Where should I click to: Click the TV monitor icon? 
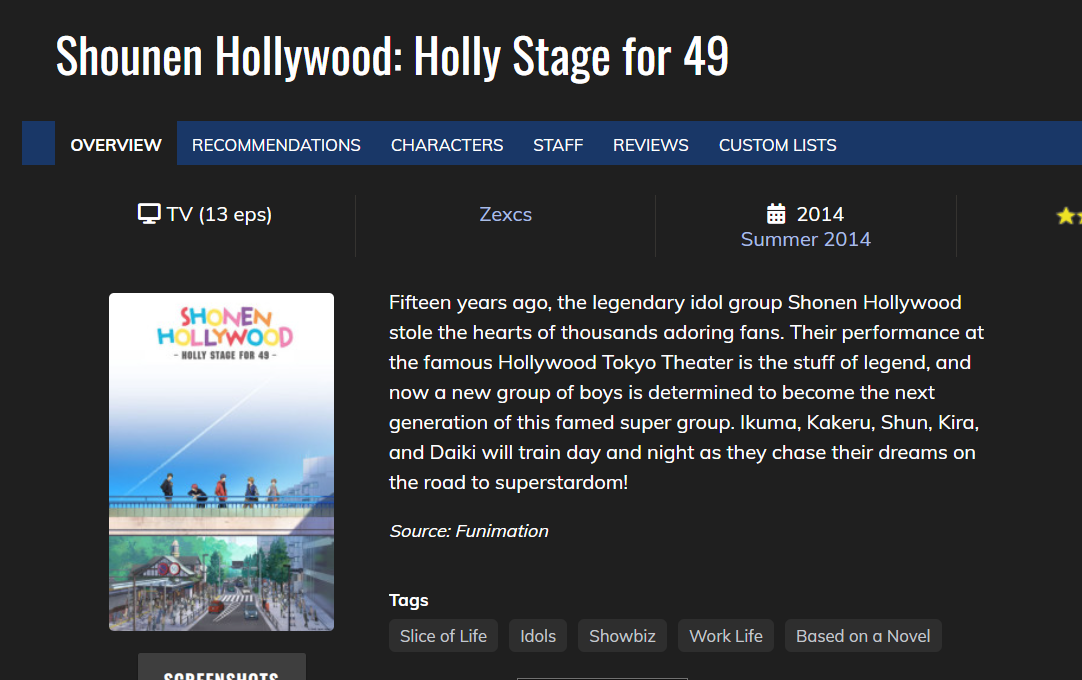tap(149, 214)
